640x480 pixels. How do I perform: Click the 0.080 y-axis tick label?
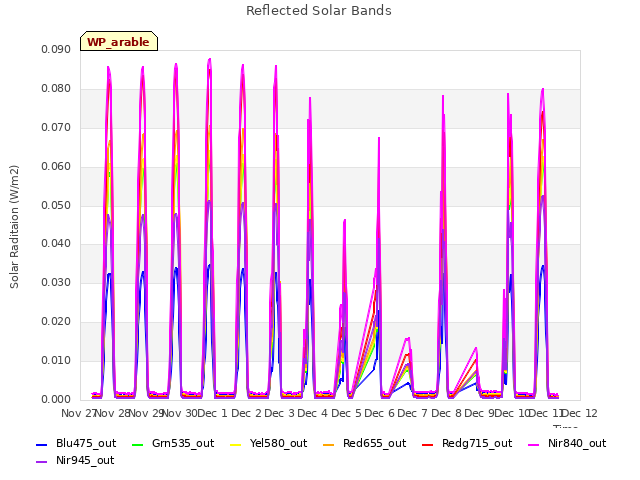click(x=56, y=89)
